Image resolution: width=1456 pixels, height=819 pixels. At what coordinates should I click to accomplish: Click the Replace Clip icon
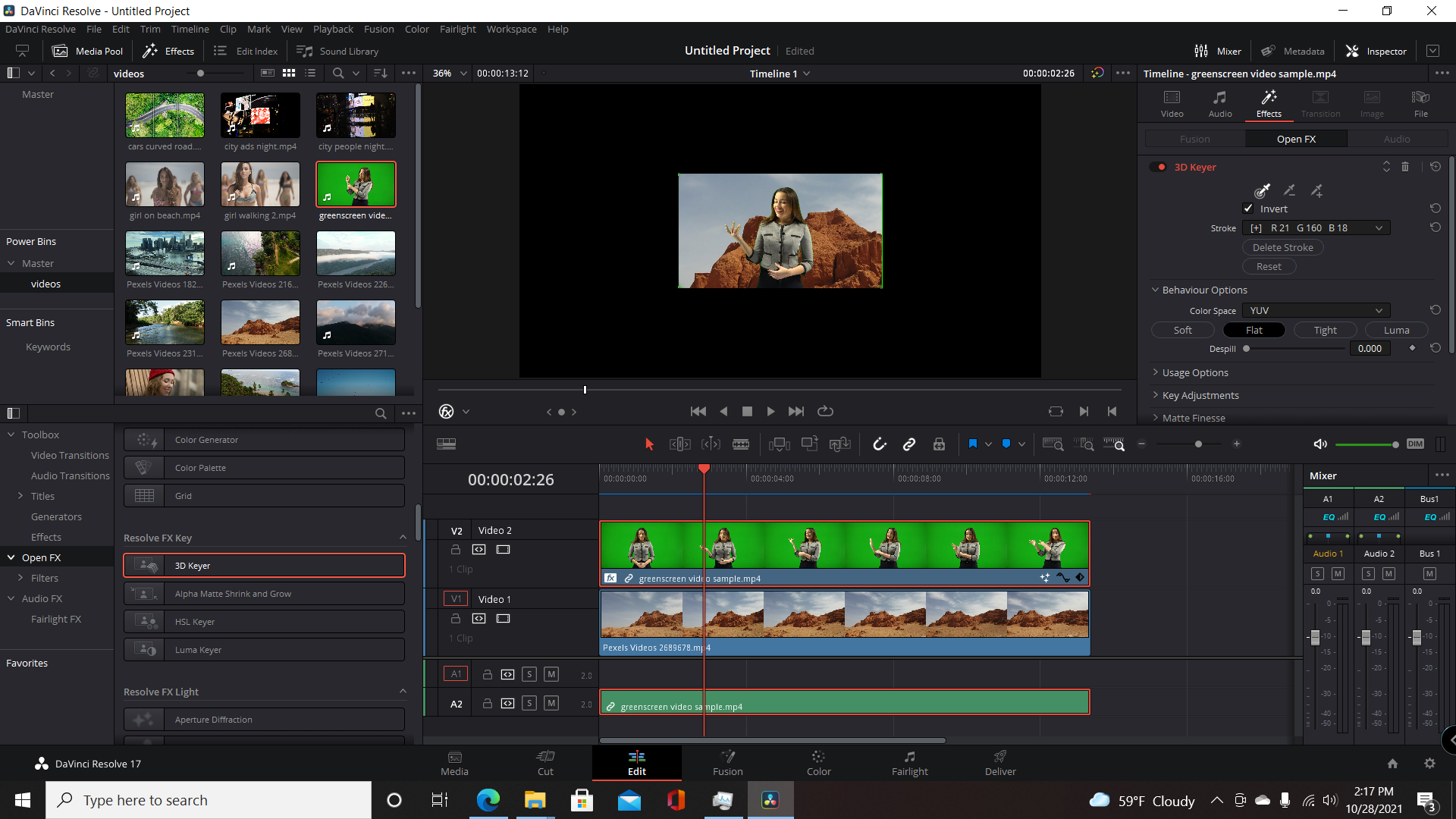click(839, 444)
